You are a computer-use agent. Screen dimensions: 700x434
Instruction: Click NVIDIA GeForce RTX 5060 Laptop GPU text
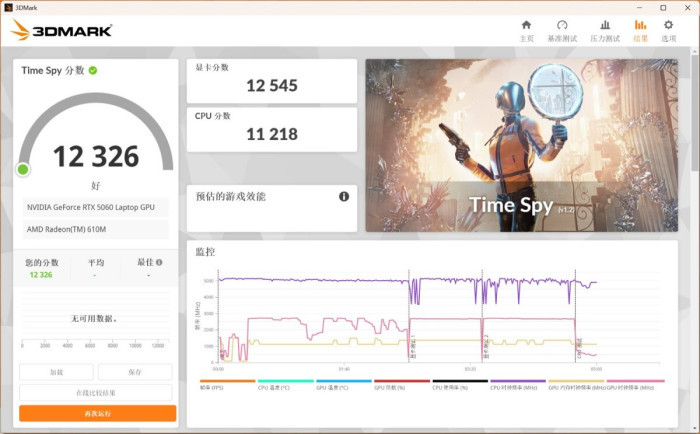pos(91,207)
